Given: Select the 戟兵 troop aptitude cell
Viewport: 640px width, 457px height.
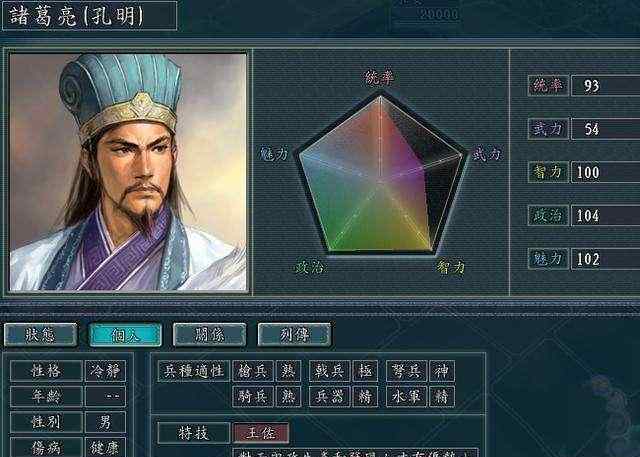Looking at the screenshot, I should point(329,371).
